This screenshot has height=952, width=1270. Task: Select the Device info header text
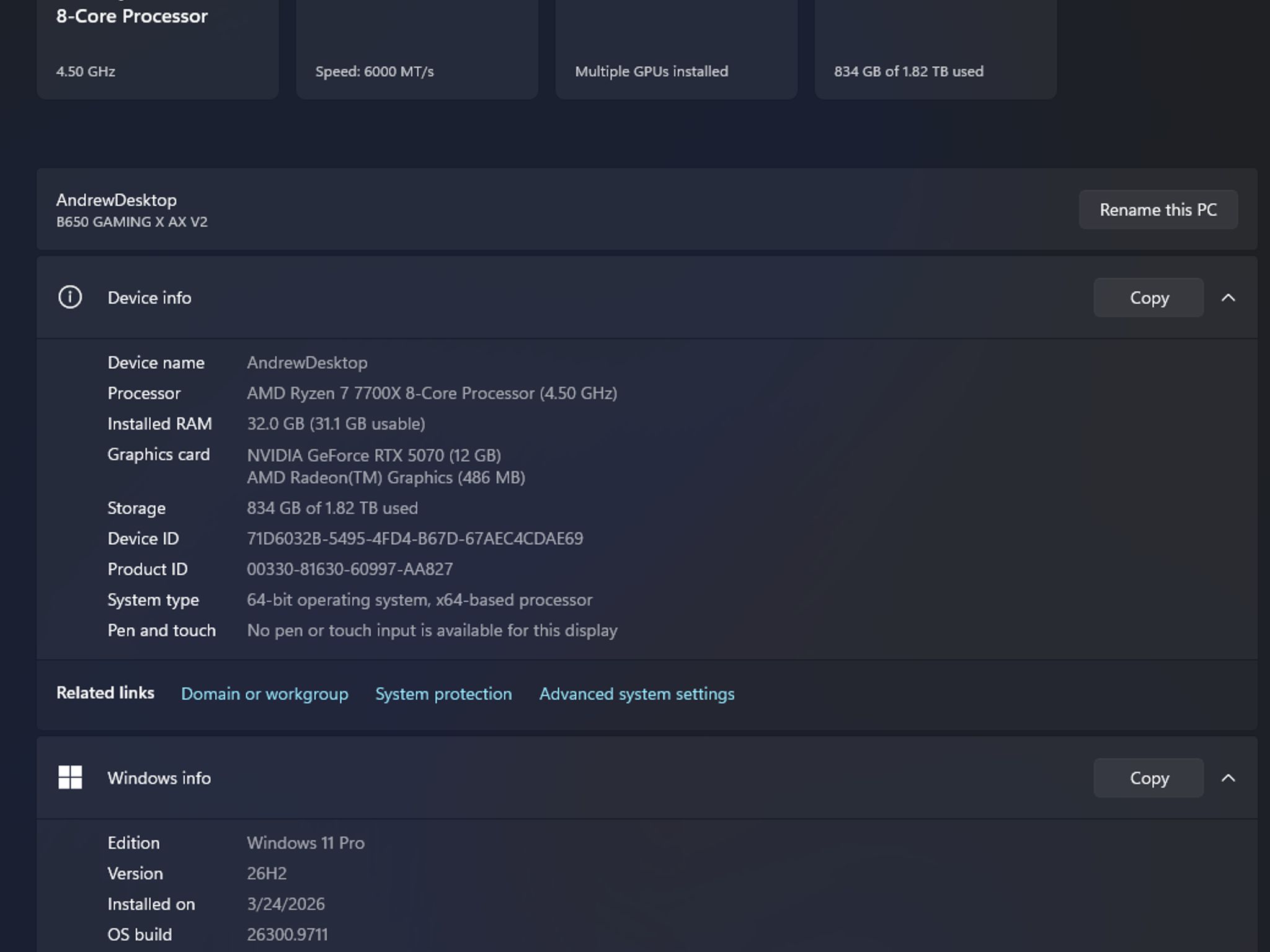(149, 297)
